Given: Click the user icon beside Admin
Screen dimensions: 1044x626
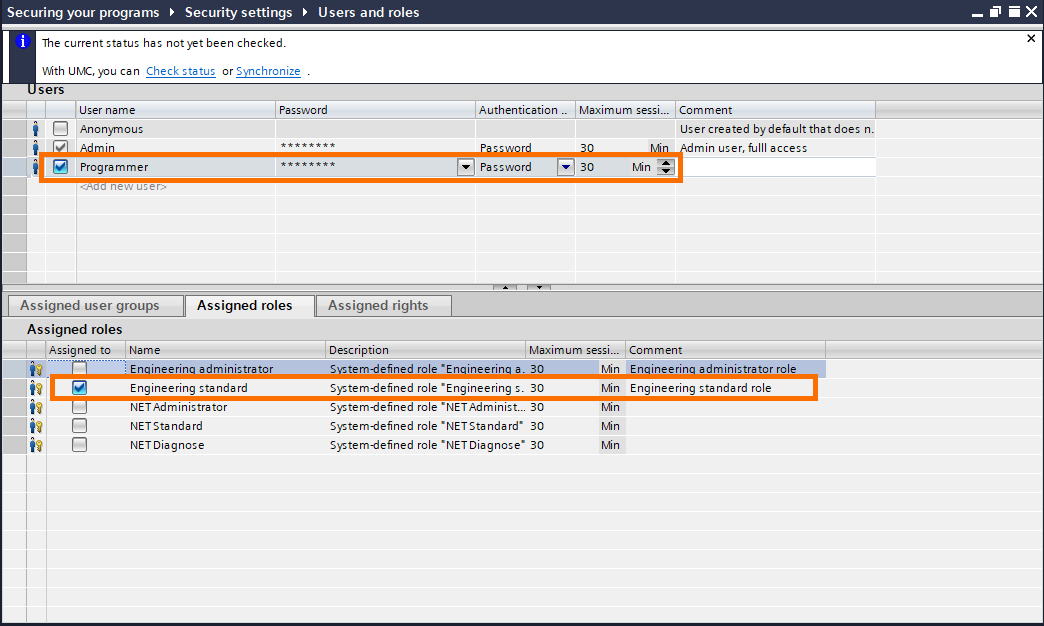Looking at the screenshot, I should pyautogui.click(x=37, y=147).
